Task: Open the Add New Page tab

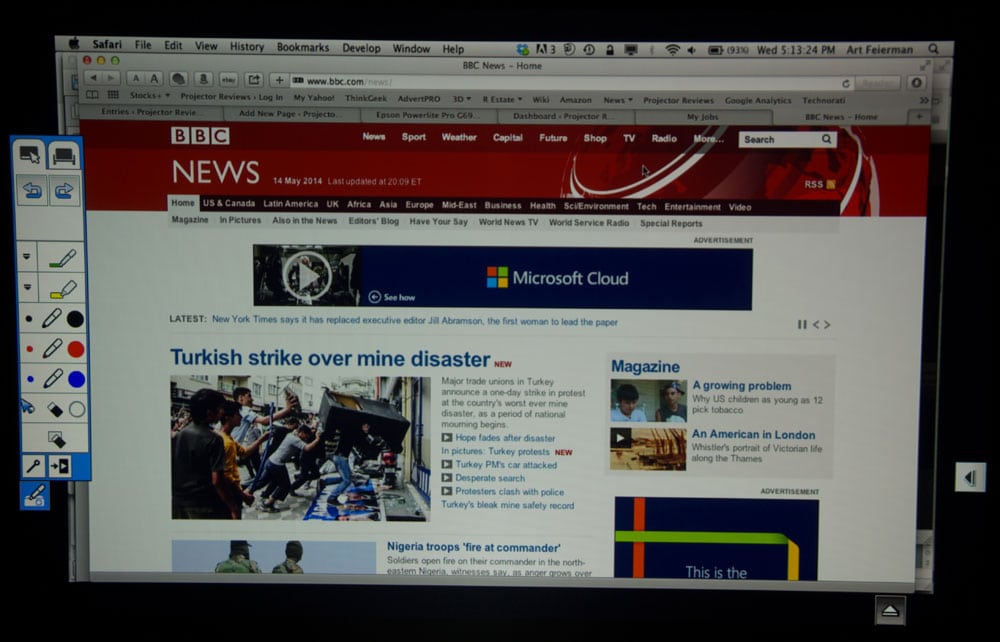Action: 291,113
